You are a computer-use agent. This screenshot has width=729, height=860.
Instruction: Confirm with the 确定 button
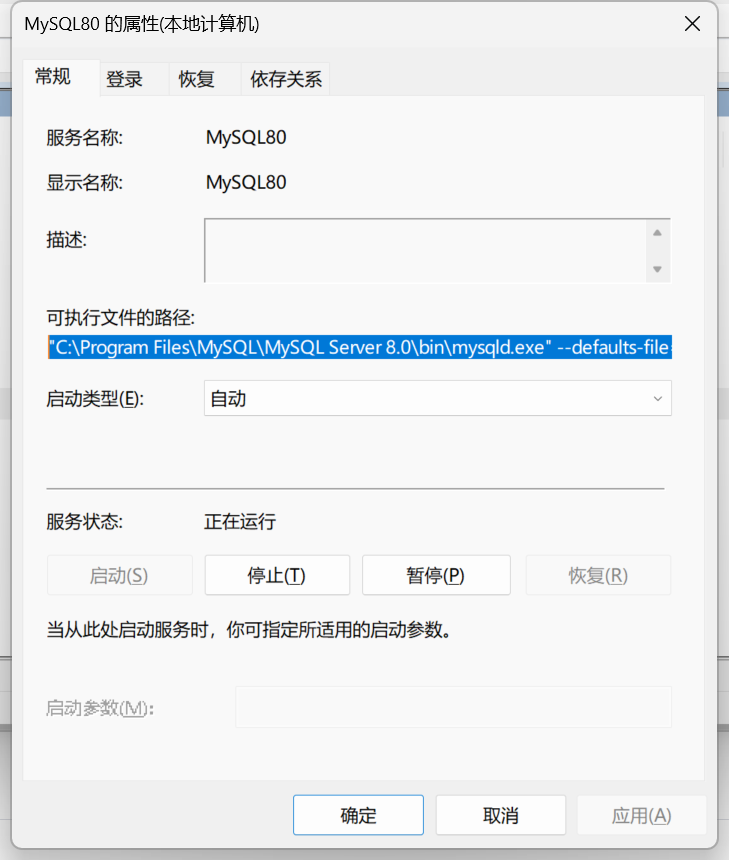[x=358, y=815]
